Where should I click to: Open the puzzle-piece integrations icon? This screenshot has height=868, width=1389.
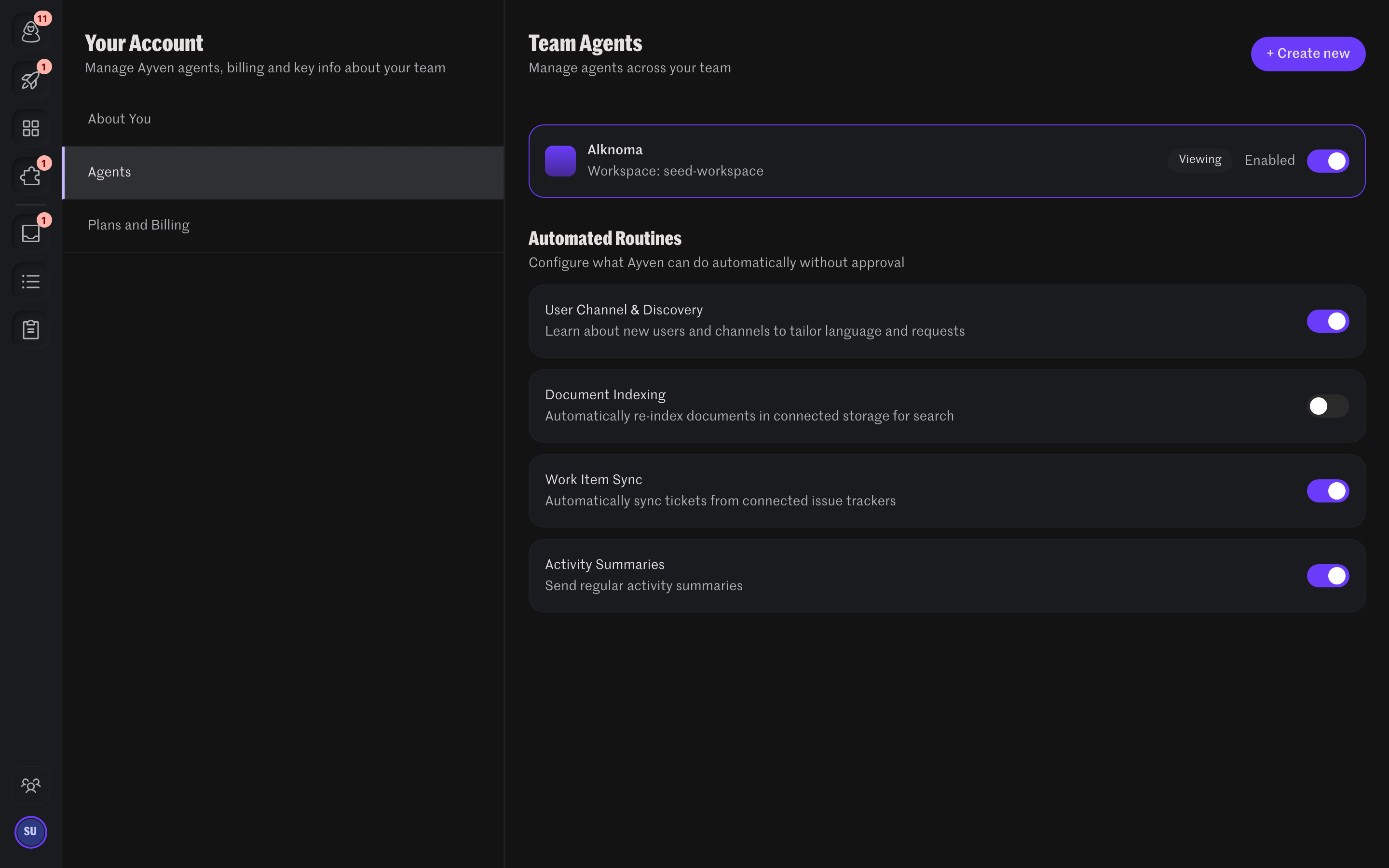pos(30,176)
